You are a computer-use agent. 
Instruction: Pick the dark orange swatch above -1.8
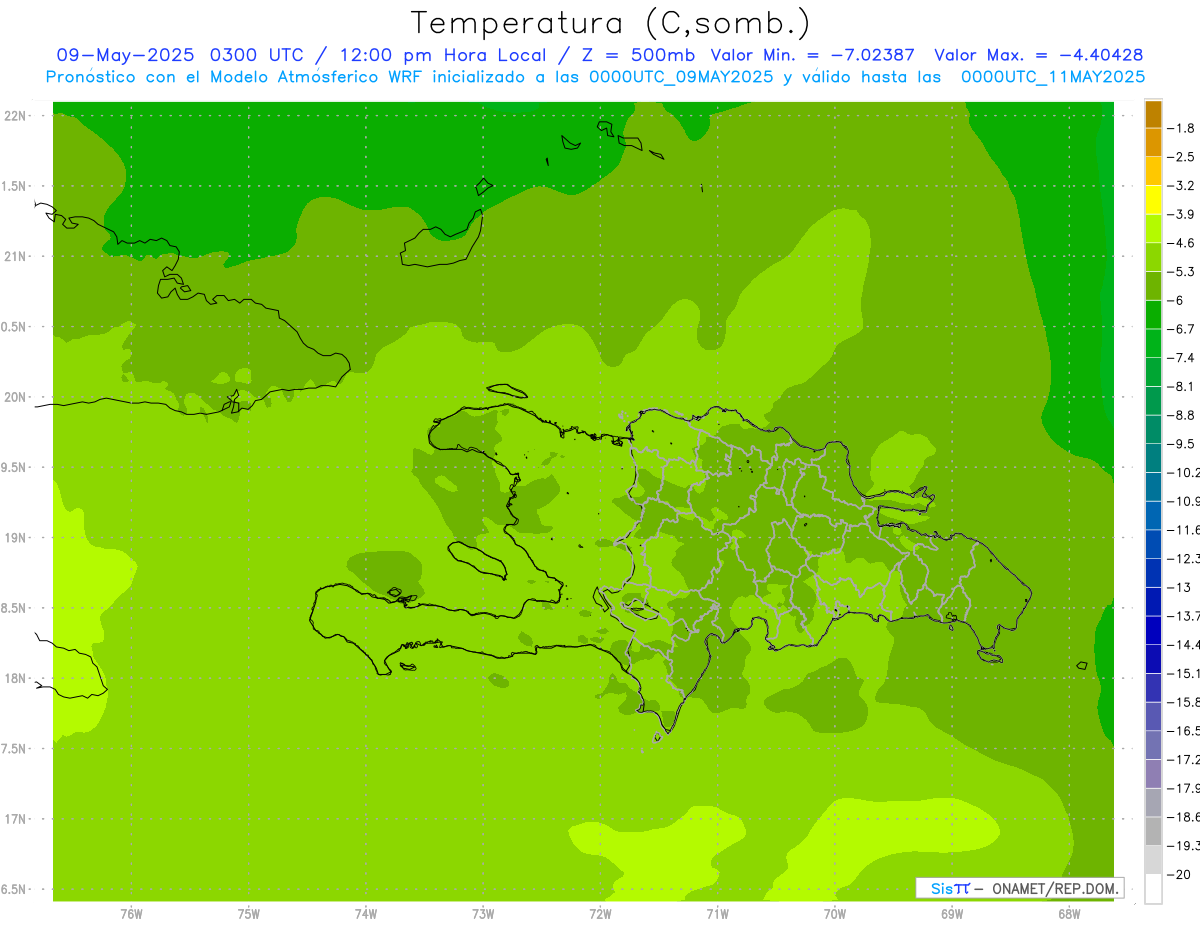tap(1153, 114)
